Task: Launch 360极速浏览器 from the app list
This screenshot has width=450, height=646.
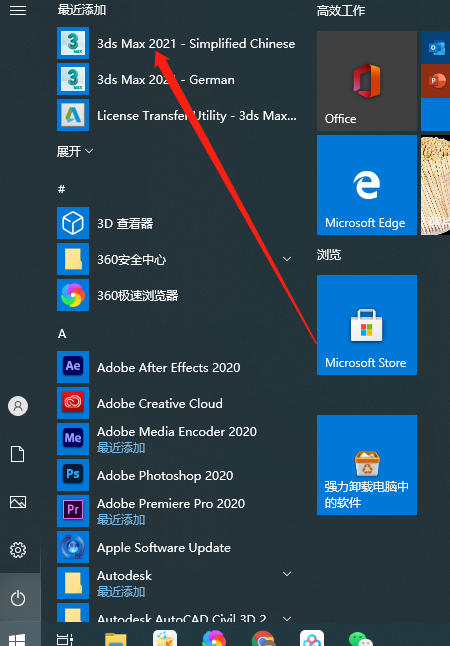Action: [x=177, y=295]
